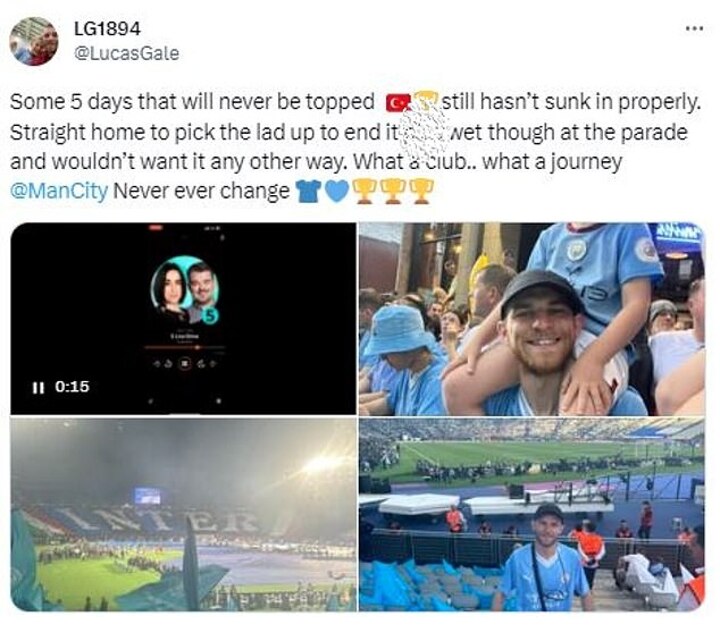Click the Turkish flag emoji
Viewport: 720px width, 633px height.
[x=398, y=102]
